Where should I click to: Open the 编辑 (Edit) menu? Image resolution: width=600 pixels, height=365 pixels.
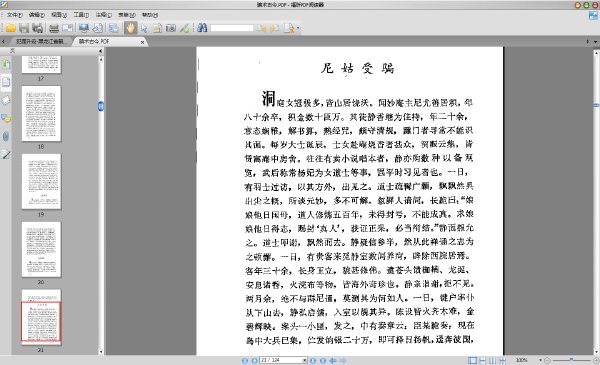point(37,15)
